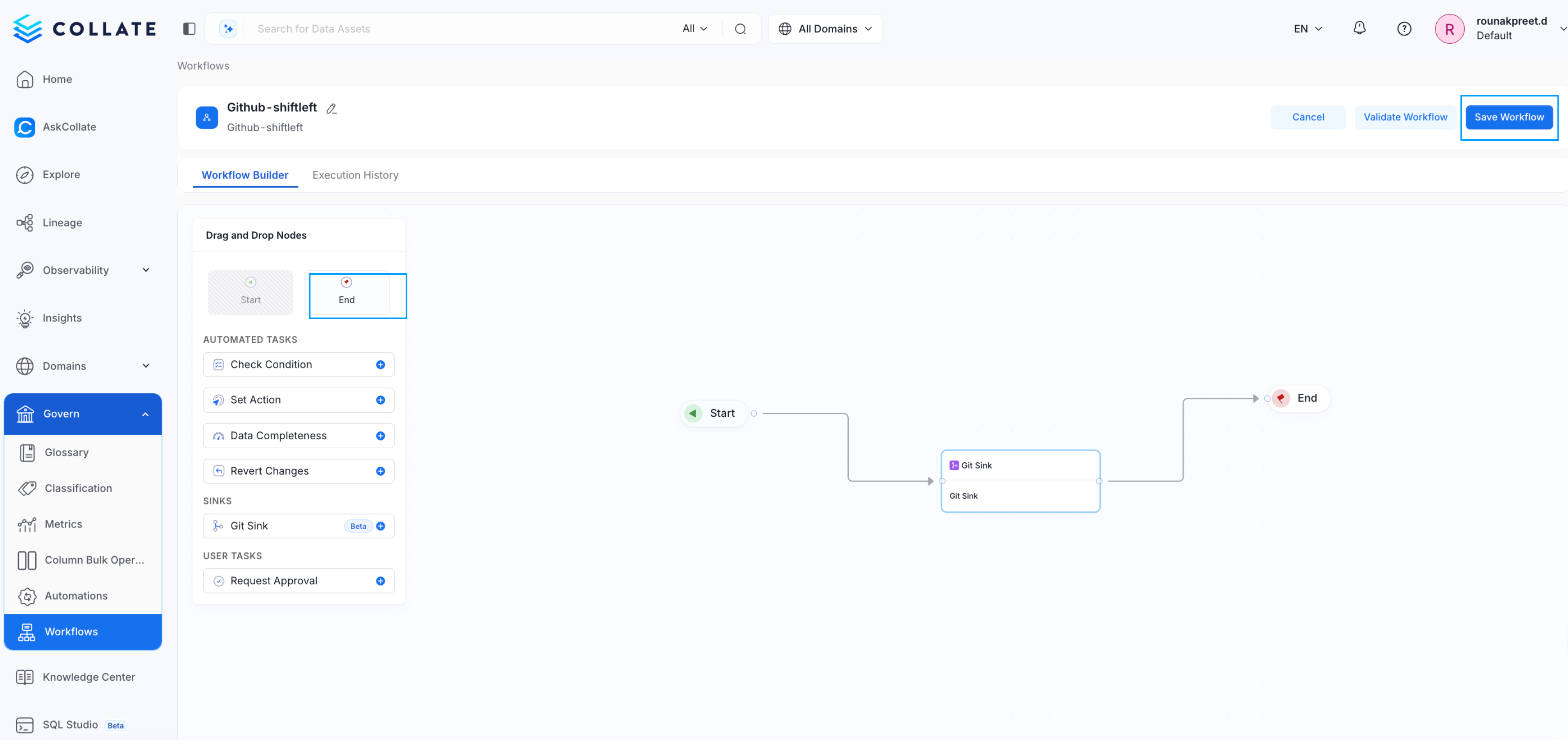Open the EN language dropdown
The width and height of the screenshot is (1568, 745).
point(1307,28)
